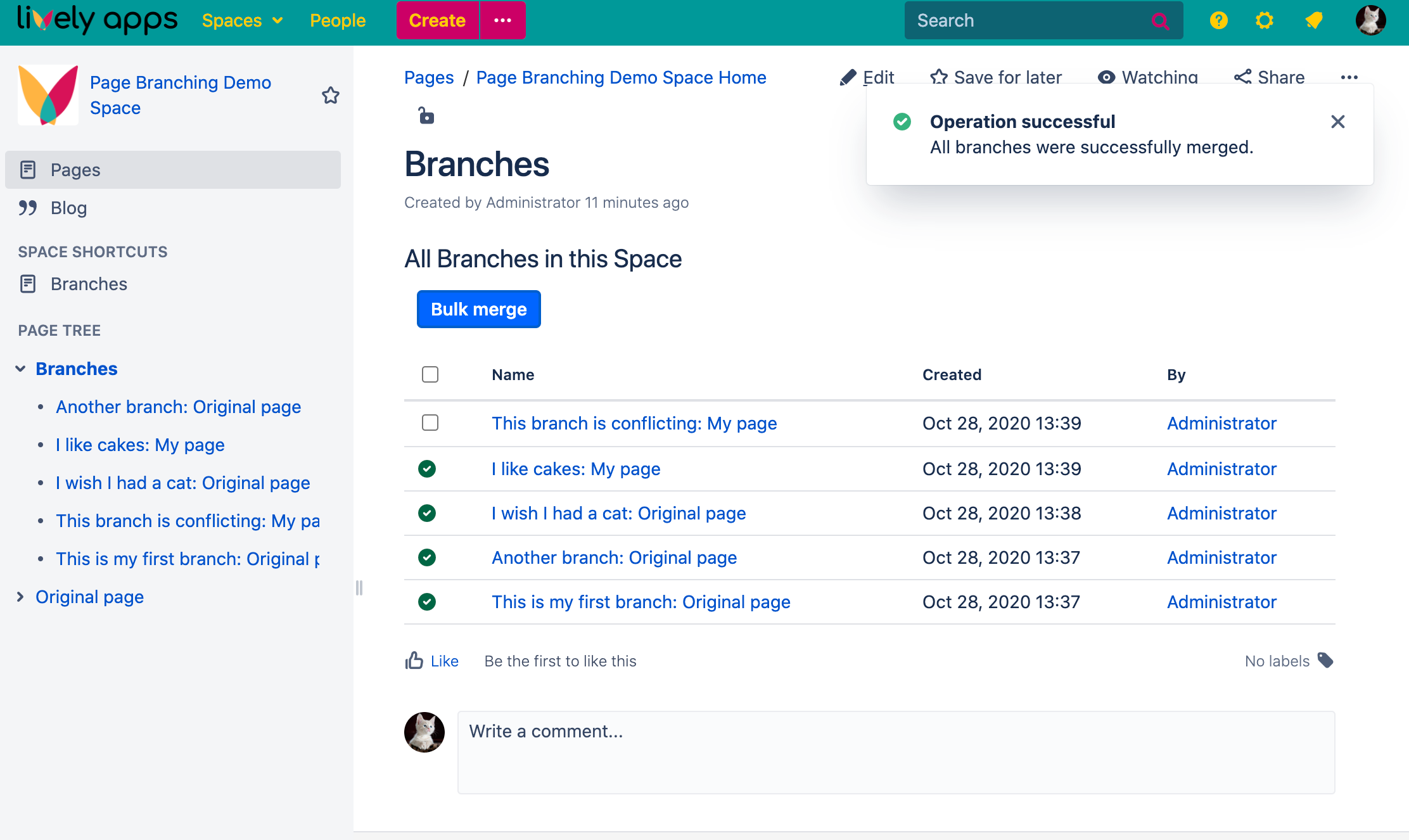Open the create-more ellipsis button
Viewport: 1409px width, 840px height.
click(x=503, y=20)
